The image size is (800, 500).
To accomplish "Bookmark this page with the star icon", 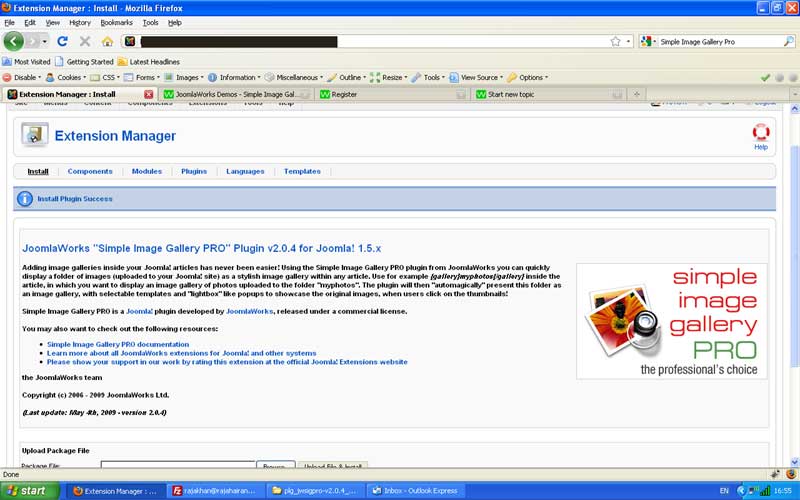I will [615, 41].
